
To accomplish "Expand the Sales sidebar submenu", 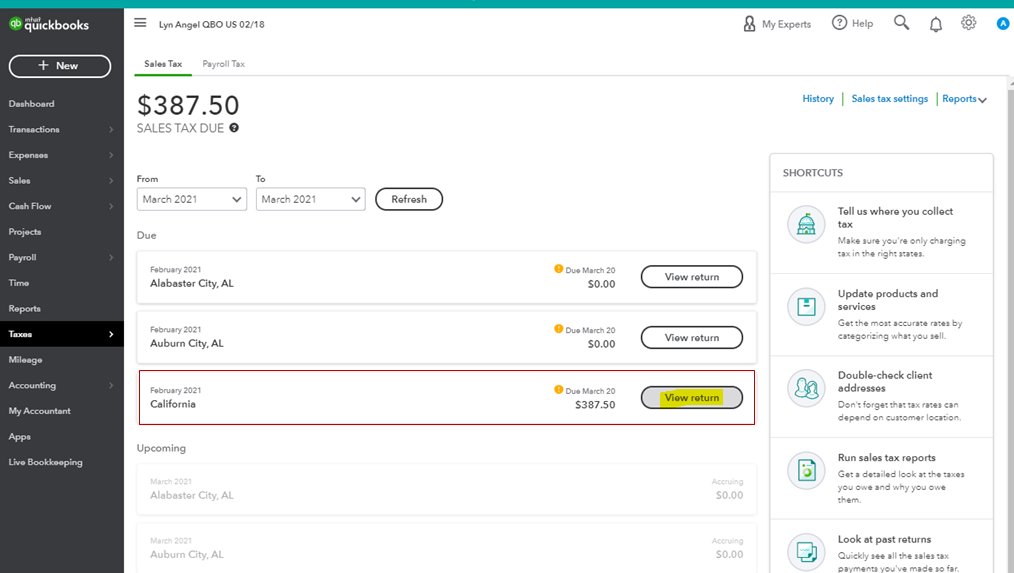I will point(111,180).
